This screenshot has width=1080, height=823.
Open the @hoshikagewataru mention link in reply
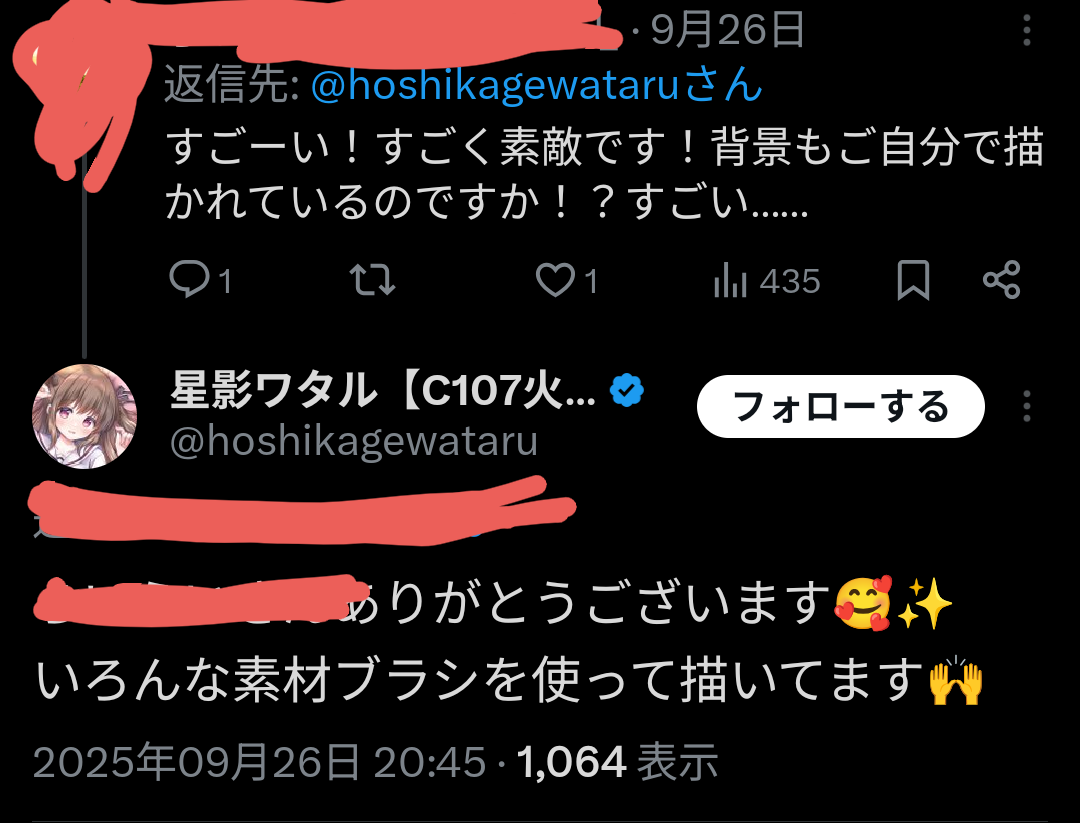pos(537,87)
